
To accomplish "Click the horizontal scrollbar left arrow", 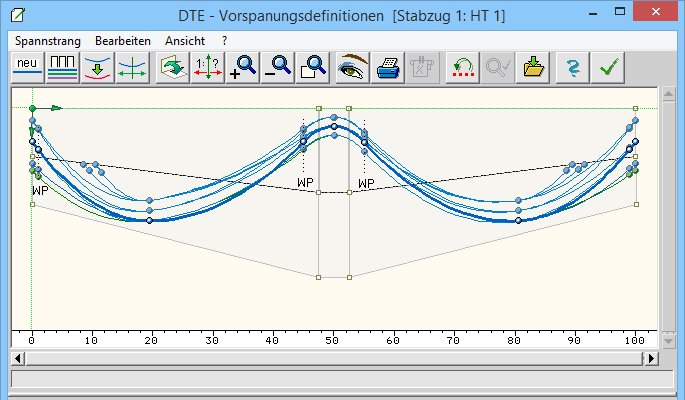I will tap(17, 357).
